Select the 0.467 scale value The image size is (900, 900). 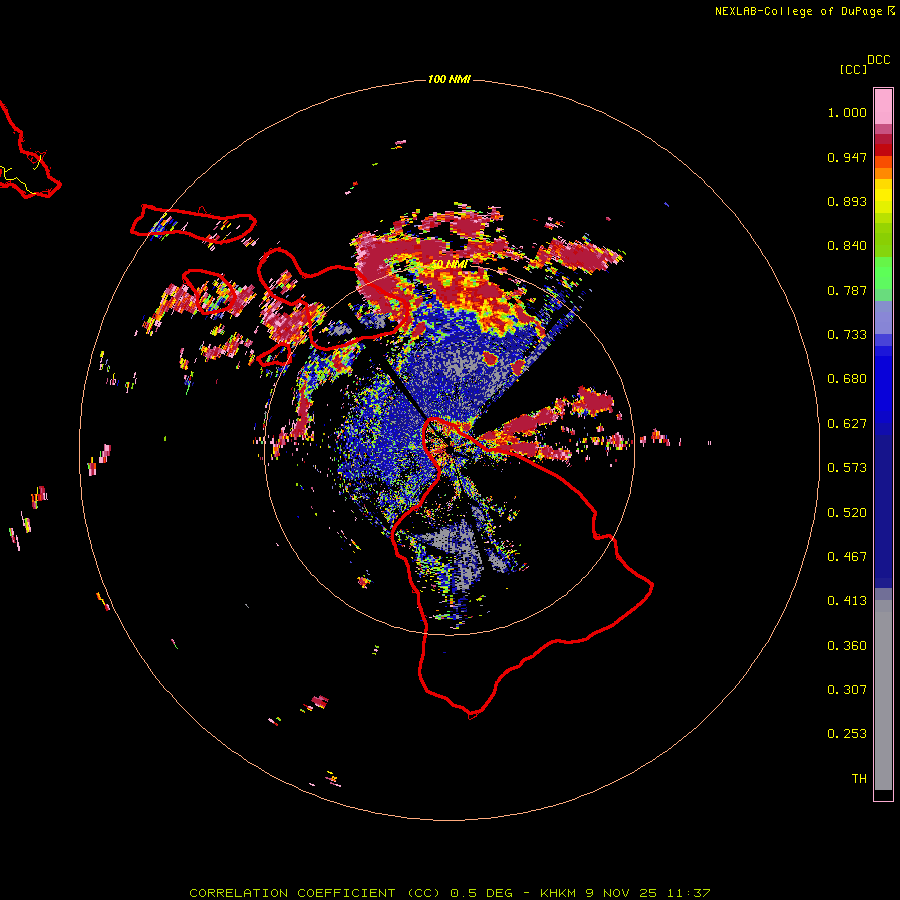(x=847, y=557)
